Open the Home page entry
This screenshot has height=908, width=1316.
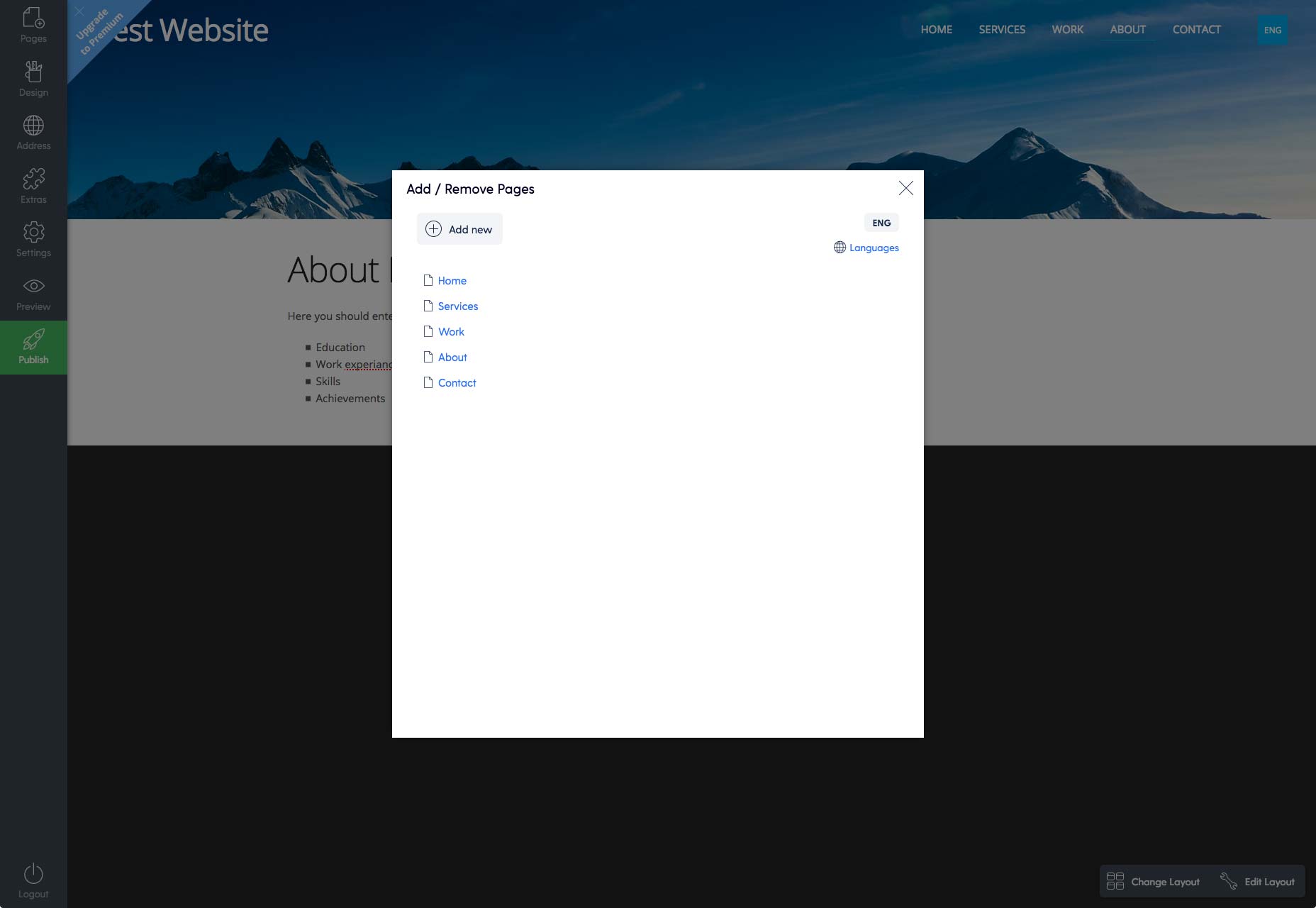point(452,281)
